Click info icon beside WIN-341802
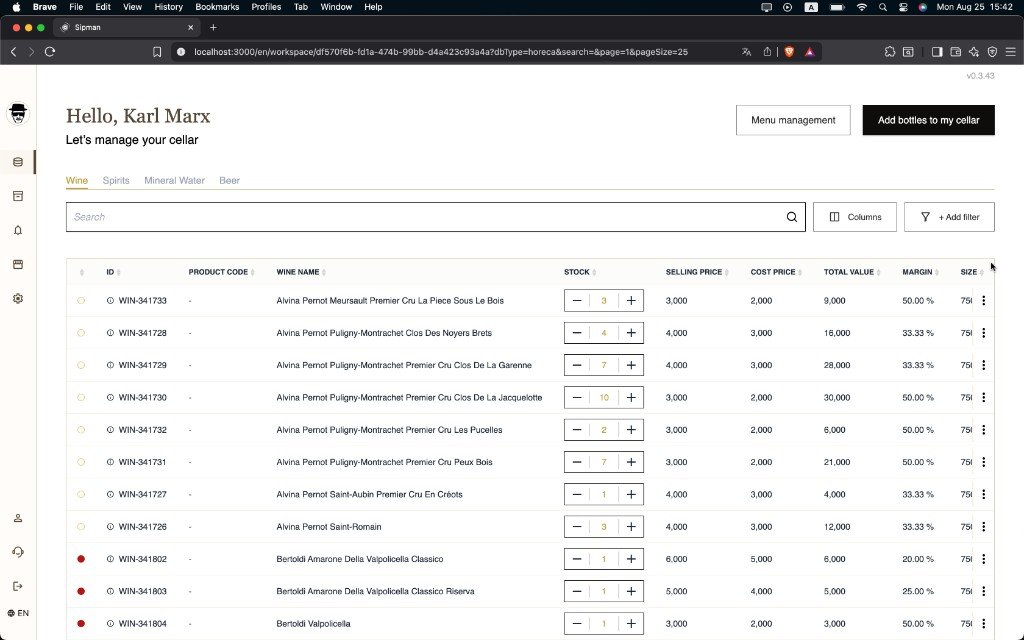 tap(110, 559)
